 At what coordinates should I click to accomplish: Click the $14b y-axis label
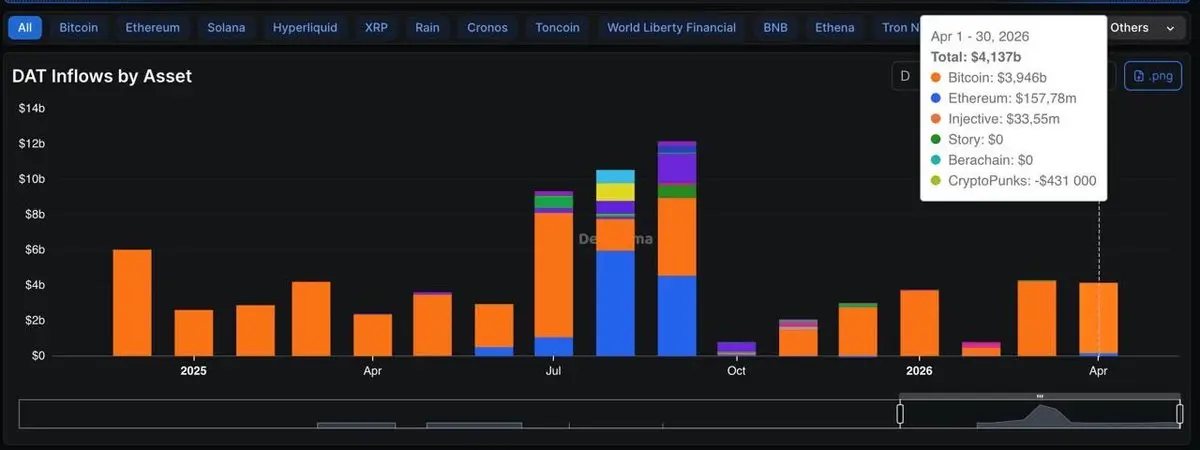pyautogui.click(x=31, y=108)
